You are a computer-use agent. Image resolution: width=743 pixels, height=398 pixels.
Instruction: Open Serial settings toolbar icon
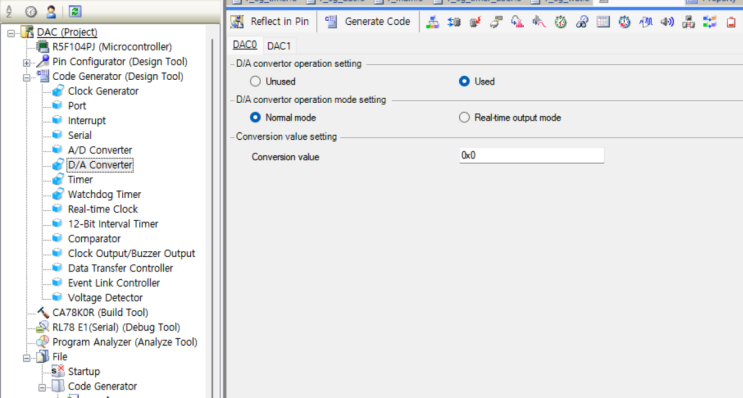click(x=497, y=22)
